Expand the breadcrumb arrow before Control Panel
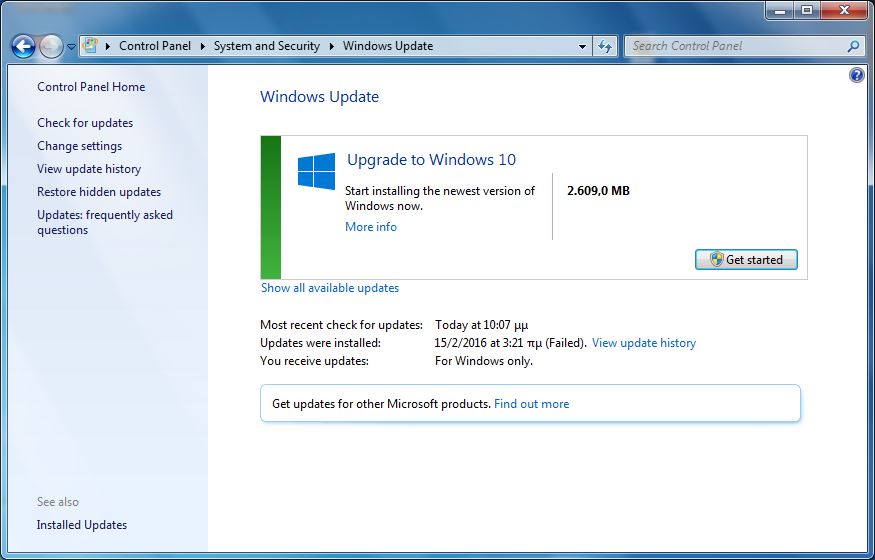The height and width of the screenshot is (560, 875). (x=108, y=46)
